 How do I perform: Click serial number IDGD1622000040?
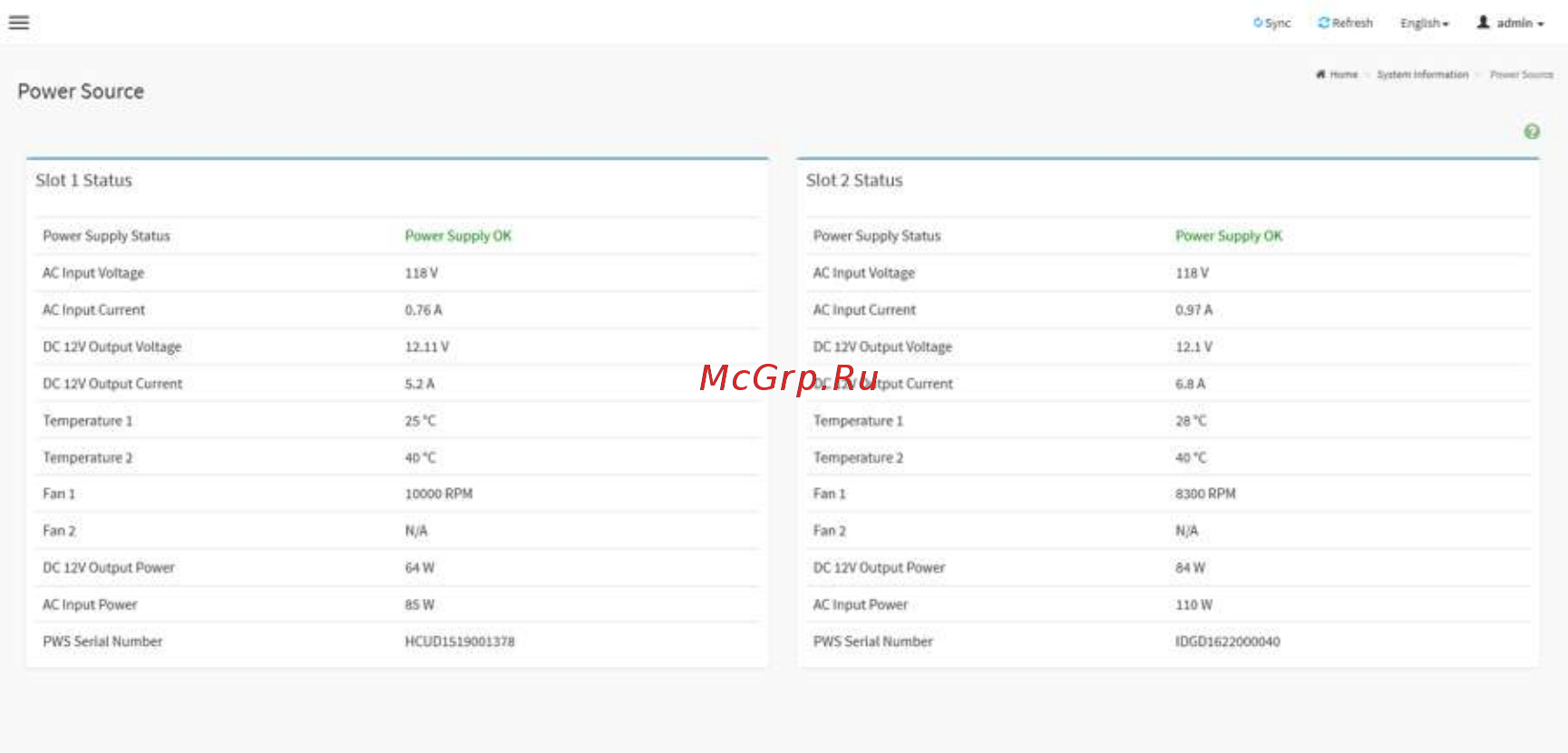pyautogui.click(x=1228, y=641)
